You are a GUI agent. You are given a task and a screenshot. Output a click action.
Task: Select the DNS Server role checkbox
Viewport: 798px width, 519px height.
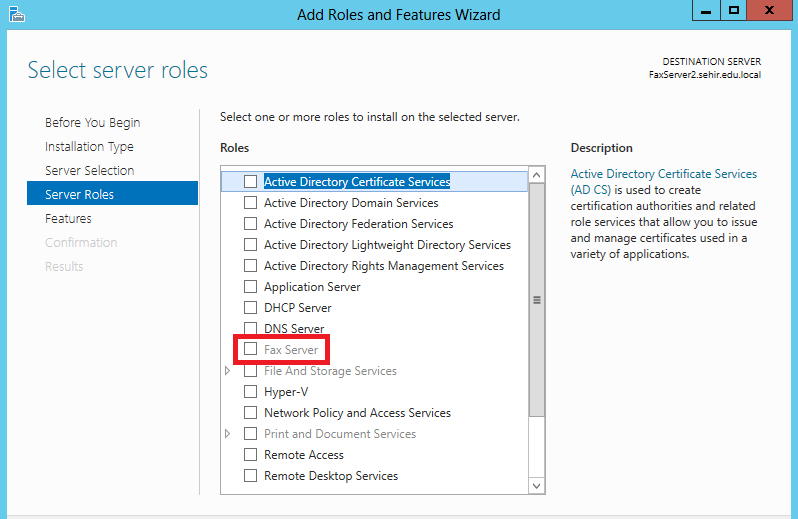[x=250, y=329]
